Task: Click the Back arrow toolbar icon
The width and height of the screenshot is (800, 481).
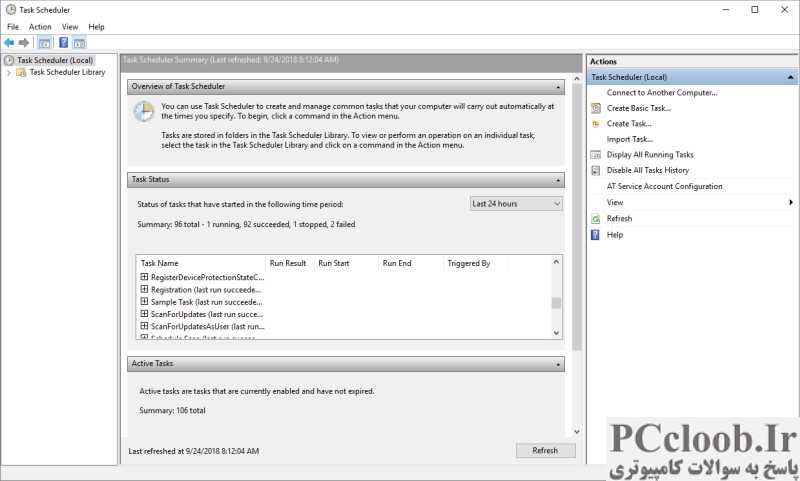Action: coord(9,43)
